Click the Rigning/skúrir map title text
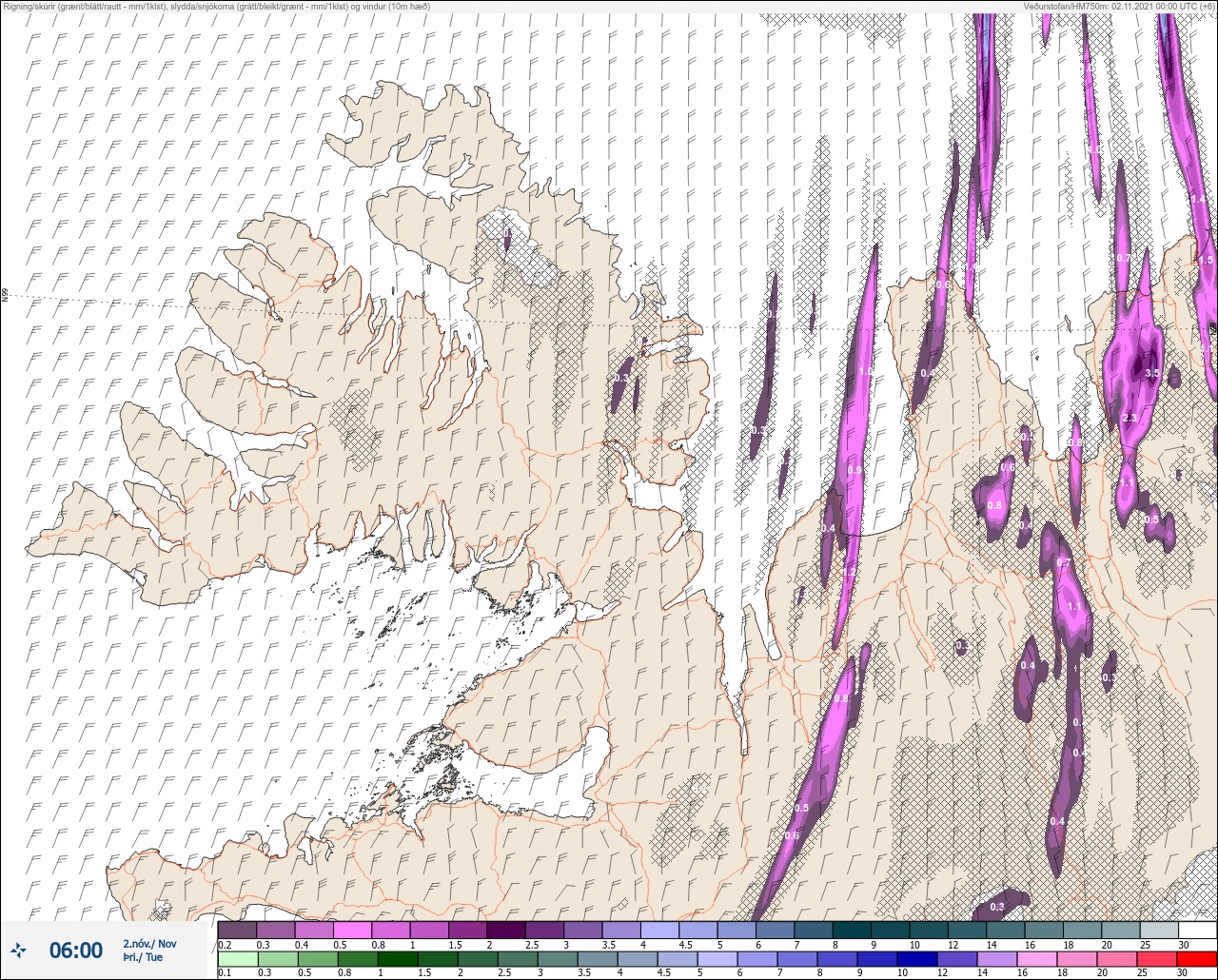 click(217, 7)
